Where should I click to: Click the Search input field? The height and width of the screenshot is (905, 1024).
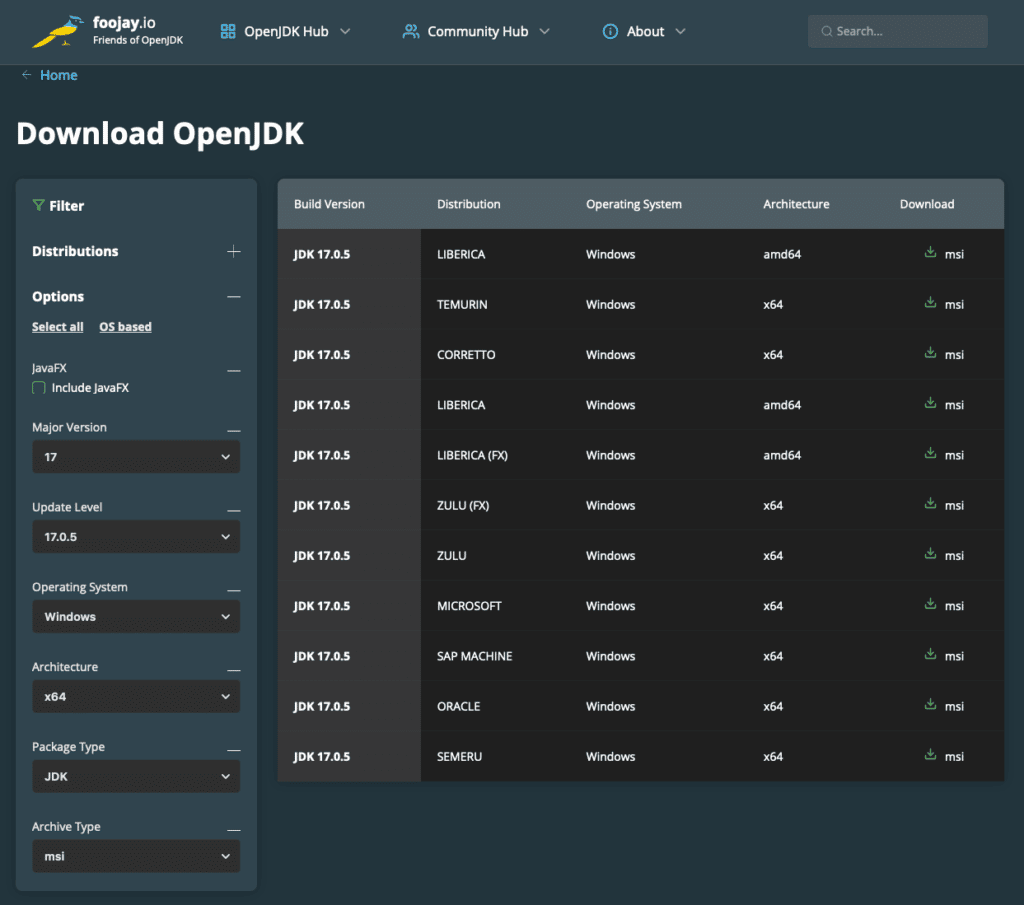(898, 31)
